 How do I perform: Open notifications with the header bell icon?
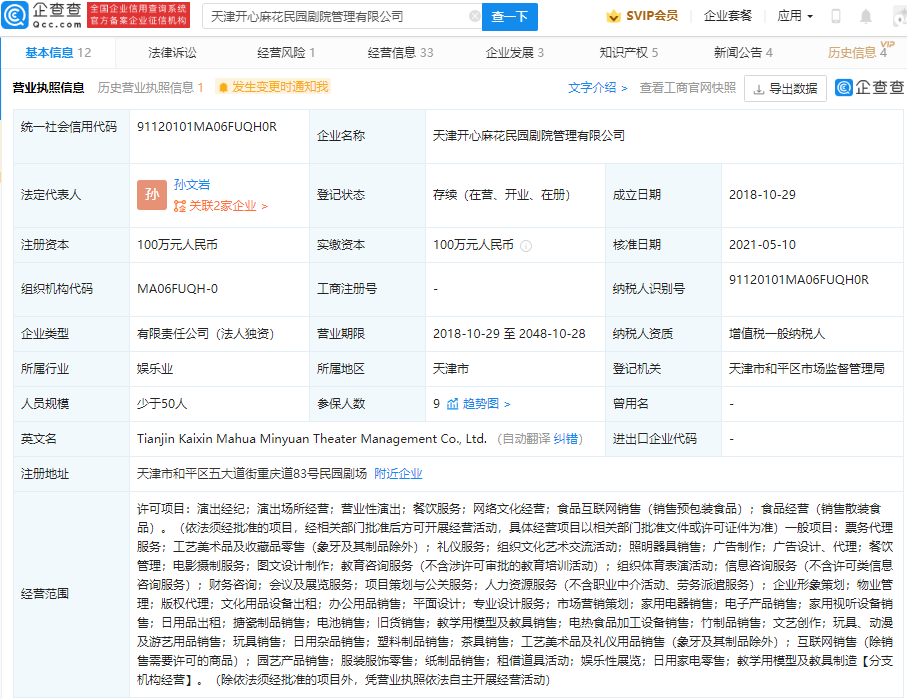[865, 16]
